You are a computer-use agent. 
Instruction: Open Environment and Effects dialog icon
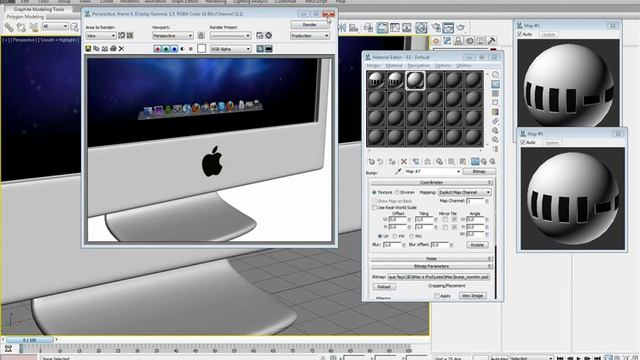[269, 36]
